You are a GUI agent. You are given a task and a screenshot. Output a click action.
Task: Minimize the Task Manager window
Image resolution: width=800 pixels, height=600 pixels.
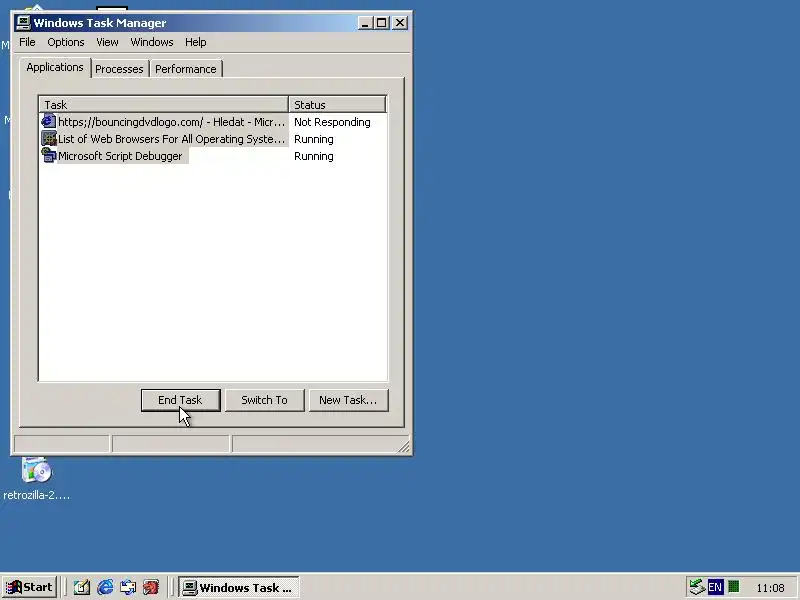tap(365, 23)
